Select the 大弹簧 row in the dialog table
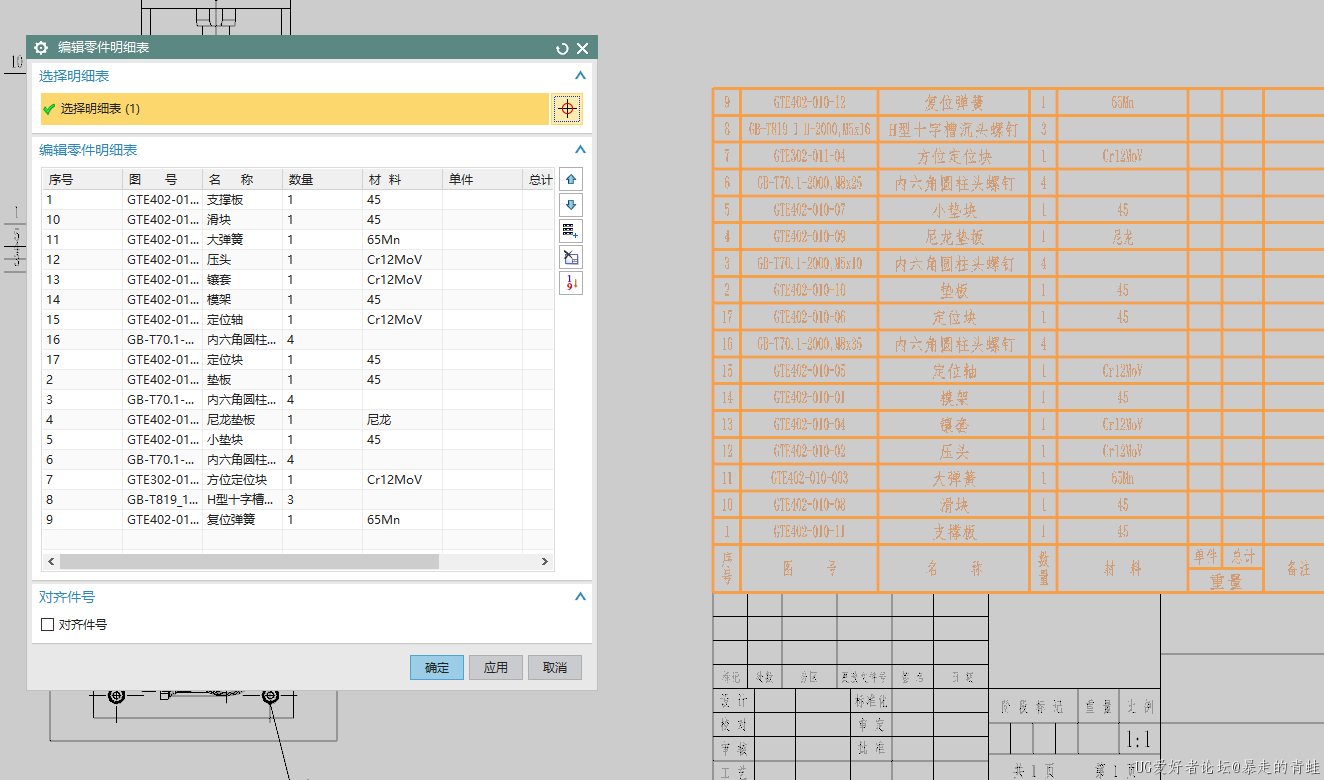This screenshot has width=1324, height=780. 298,240
